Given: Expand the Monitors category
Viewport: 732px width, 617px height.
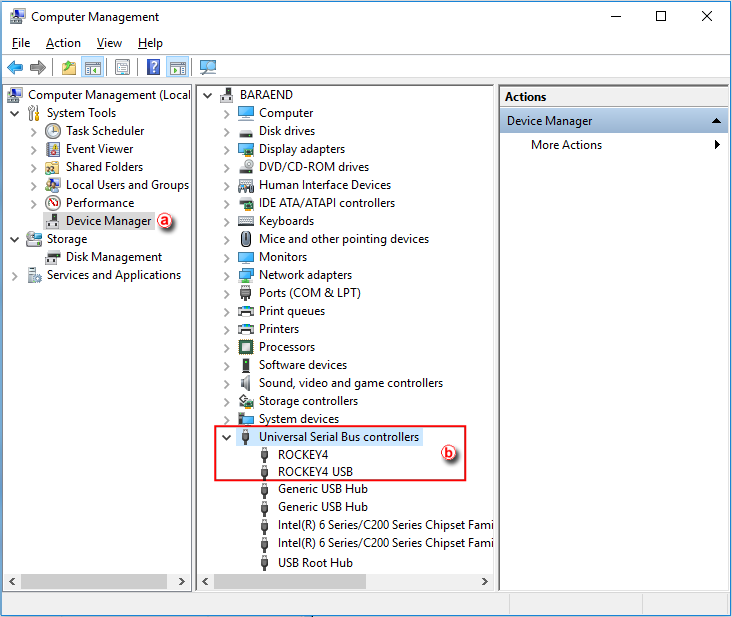Looking at the screenshot, I should 226,258.
